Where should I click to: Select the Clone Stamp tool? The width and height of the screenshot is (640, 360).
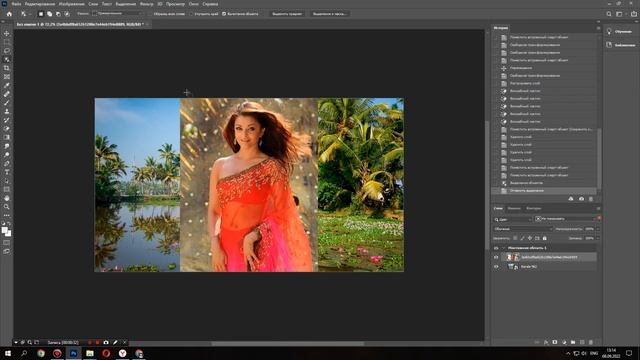point(7,111)
